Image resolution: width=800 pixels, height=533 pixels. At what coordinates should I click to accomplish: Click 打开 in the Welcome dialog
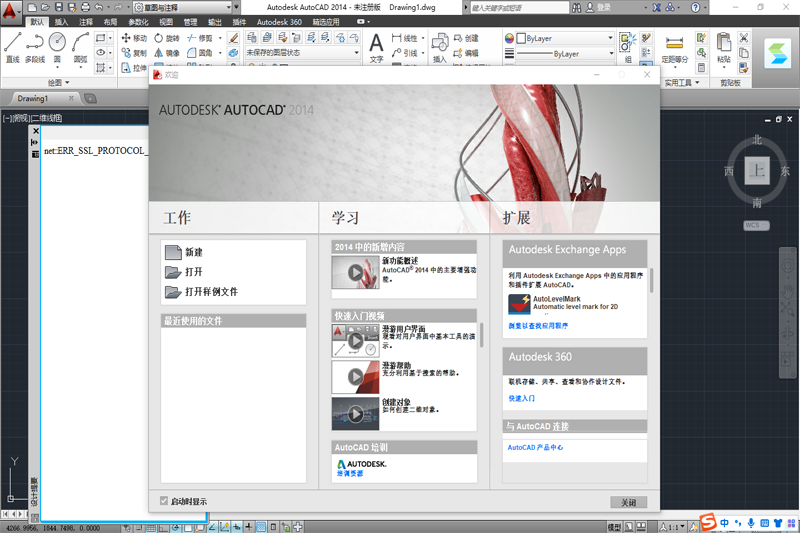pos(184,272)
